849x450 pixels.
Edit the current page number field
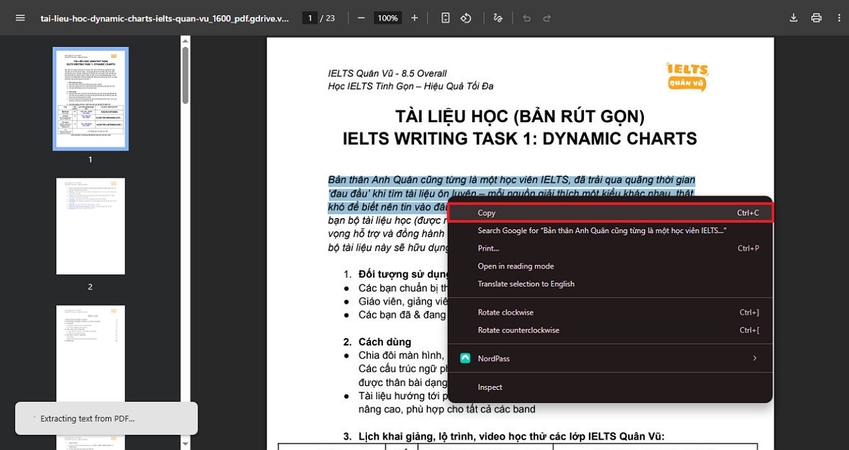tap(310, 18)
